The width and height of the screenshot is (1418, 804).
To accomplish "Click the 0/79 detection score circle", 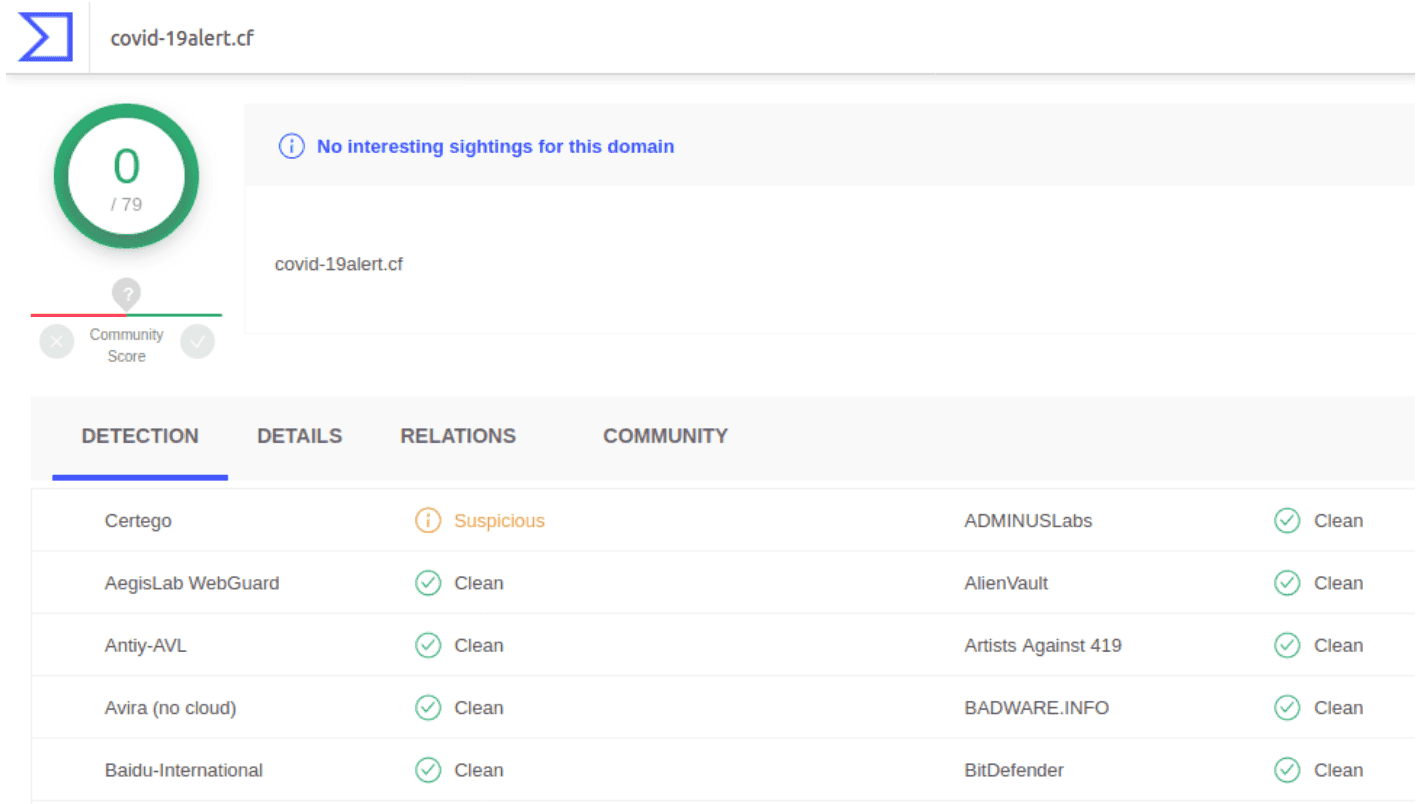I will tap(126, 177).
